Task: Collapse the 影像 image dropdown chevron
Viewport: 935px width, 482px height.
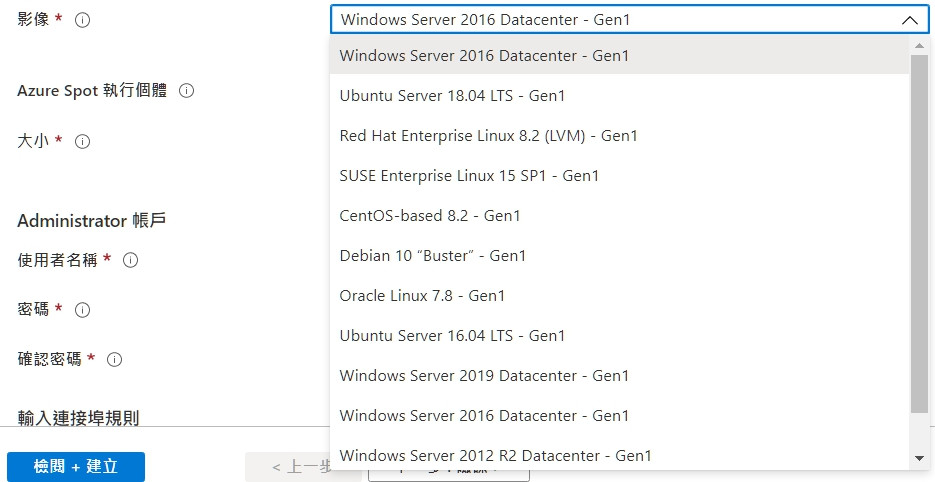Action: (x=909, y=20)
